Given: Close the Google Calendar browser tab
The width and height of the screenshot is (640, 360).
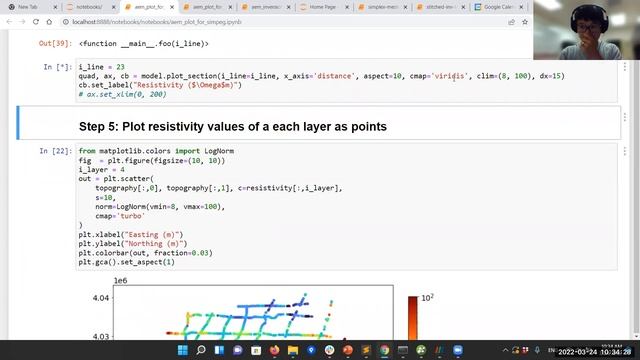Looking at the screenshot, I should 521,7.
